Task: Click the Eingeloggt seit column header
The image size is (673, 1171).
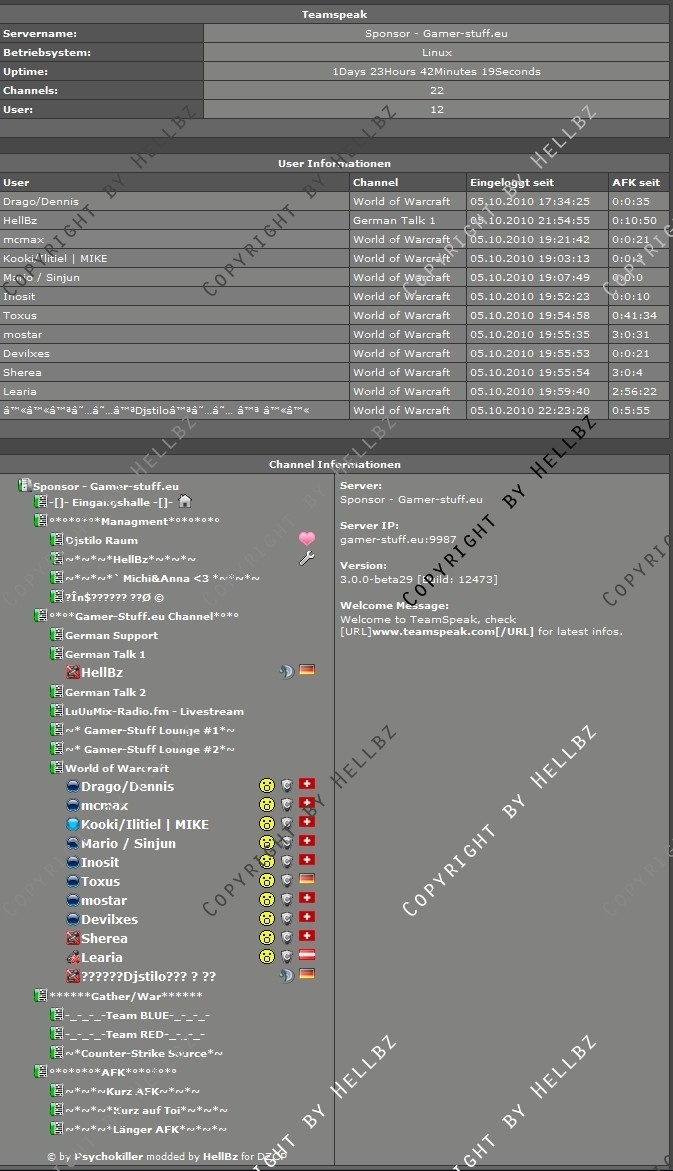Action: tap(538, 182)
